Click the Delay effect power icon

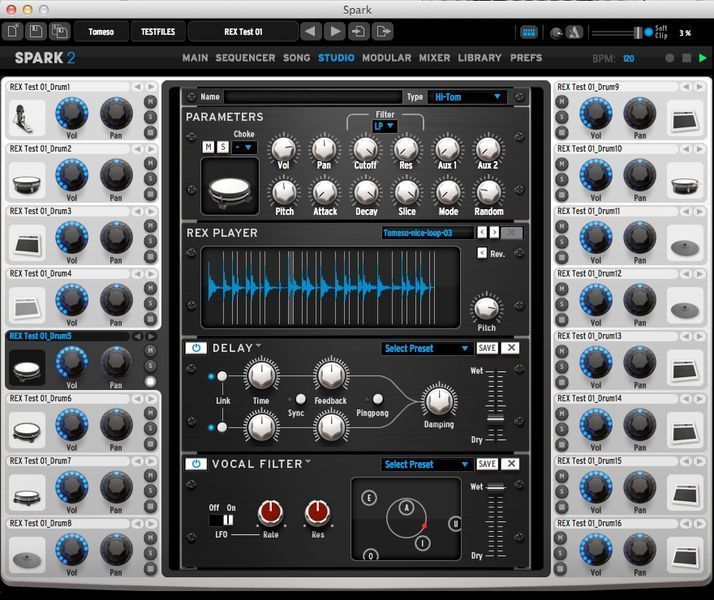click(196, 348)
